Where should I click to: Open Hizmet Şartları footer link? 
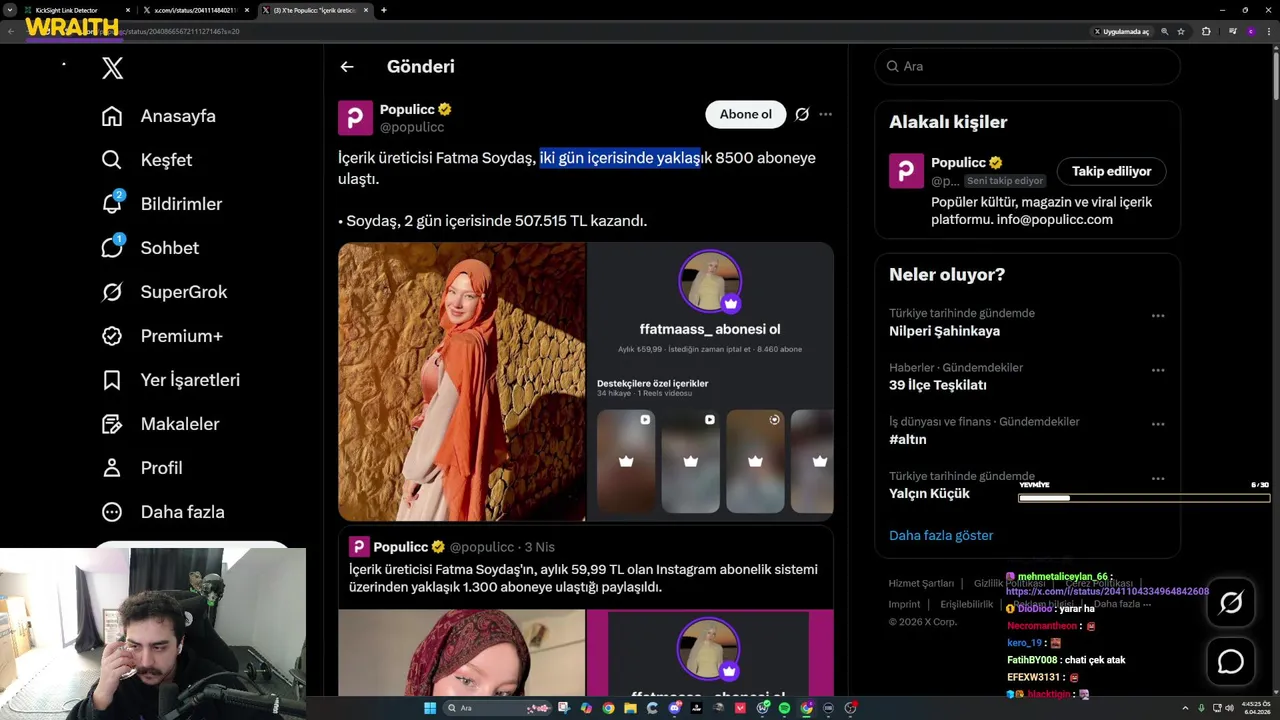[921, 583]
